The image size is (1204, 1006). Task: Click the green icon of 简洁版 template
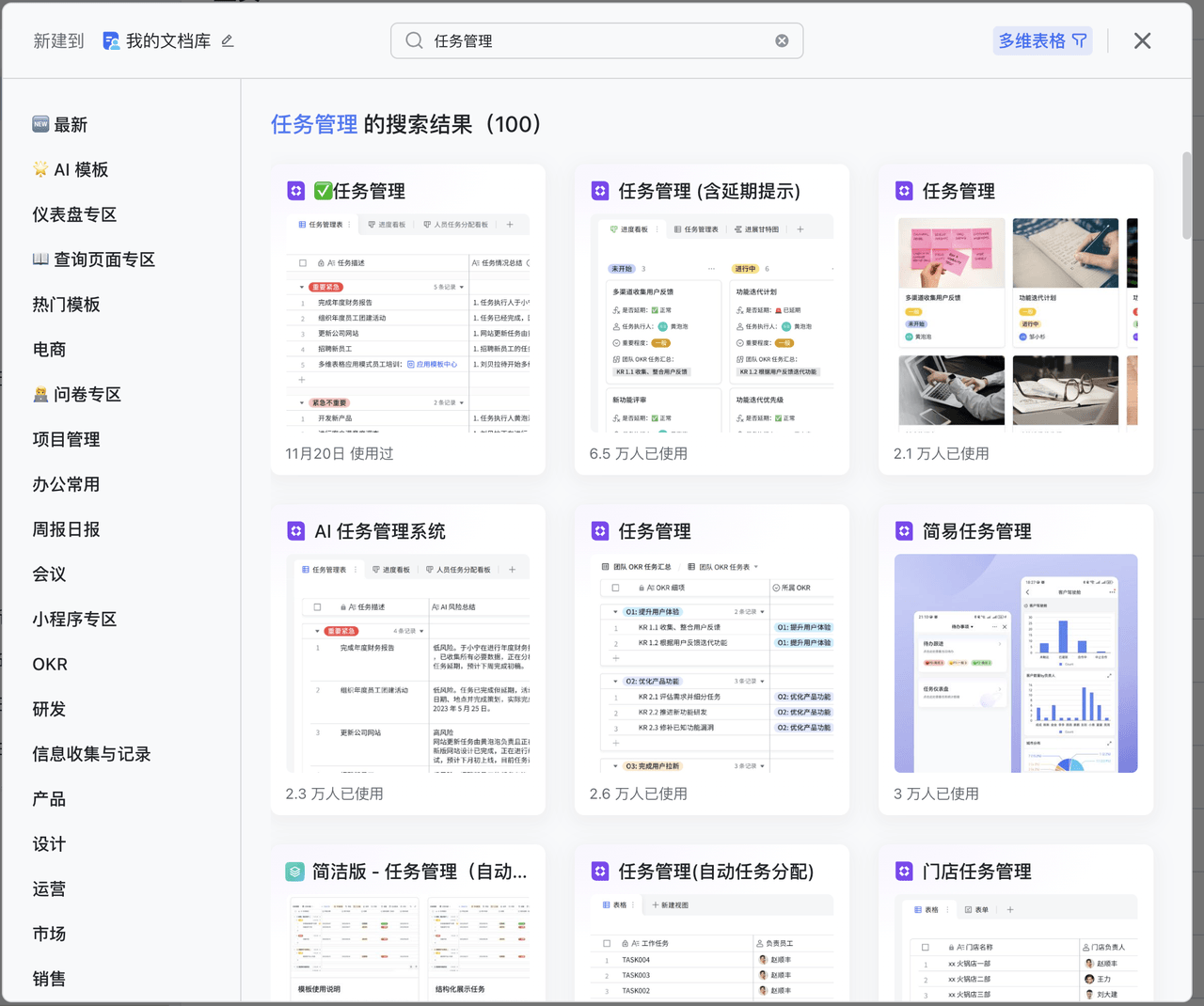coord(294,872)
